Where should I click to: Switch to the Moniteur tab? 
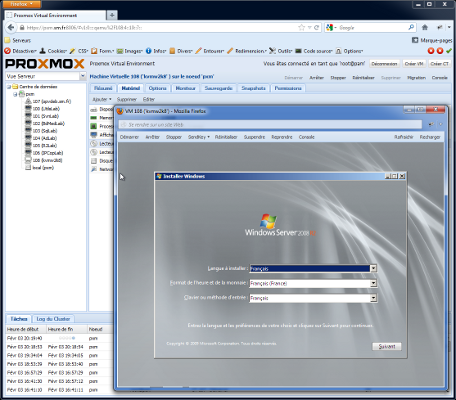(185, 88)
